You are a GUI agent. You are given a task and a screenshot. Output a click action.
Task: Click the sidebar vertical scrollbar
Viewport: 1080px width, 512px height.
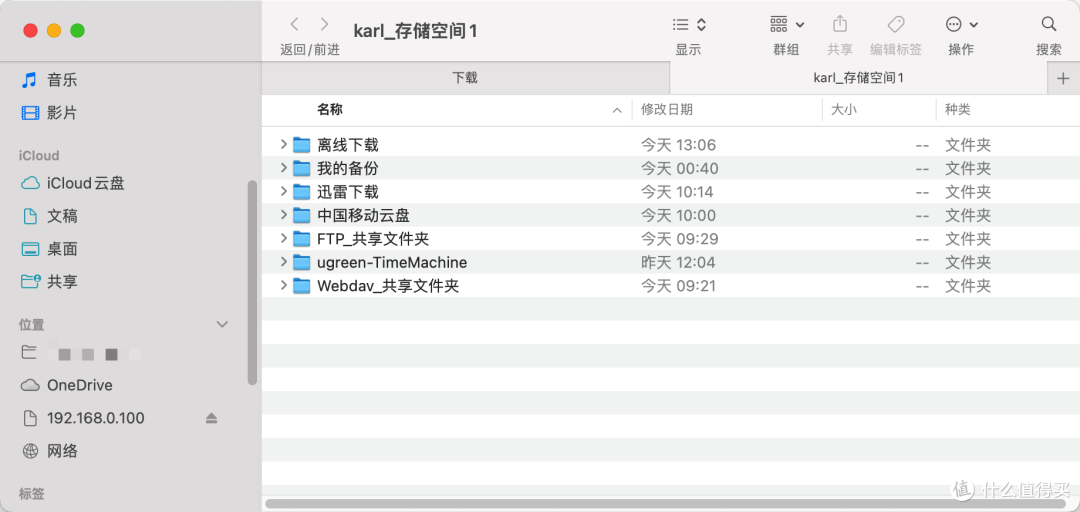(252, 283)
